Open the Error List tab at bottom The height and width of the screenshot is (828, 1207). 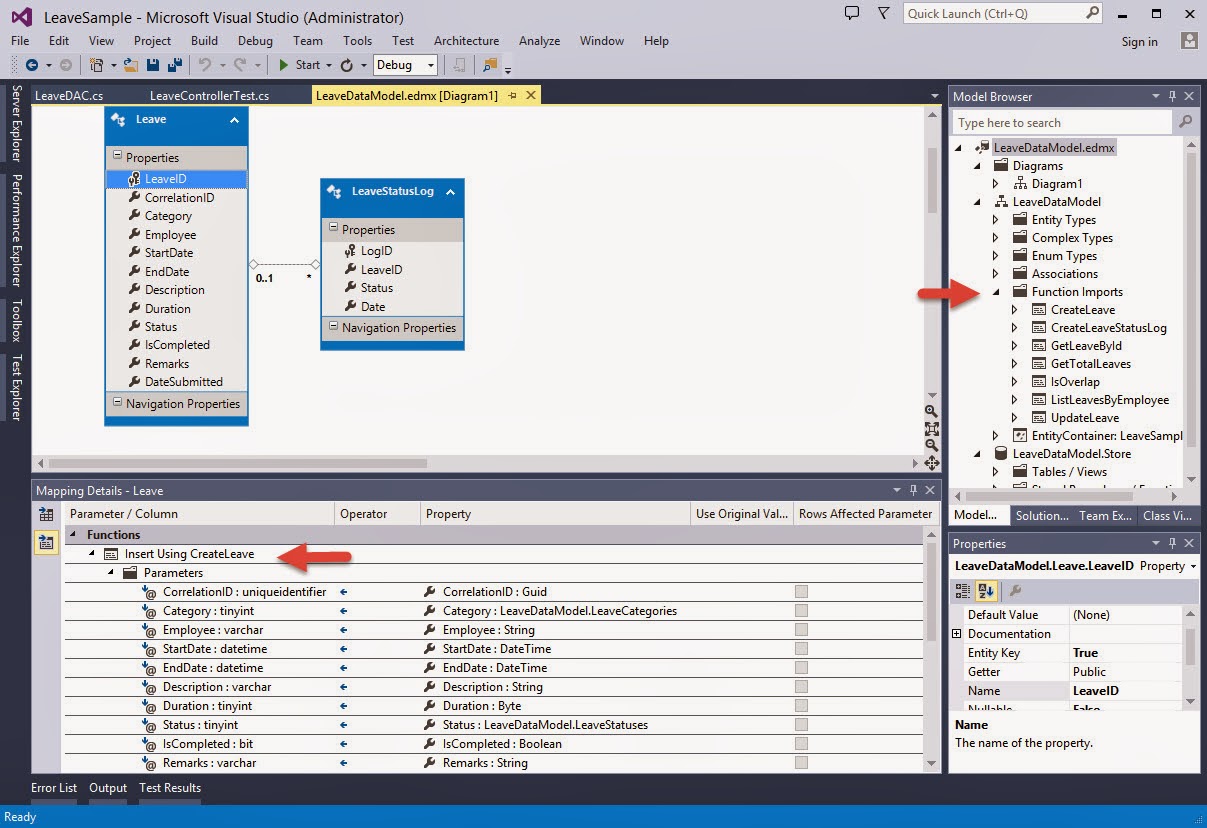(54, 788)
